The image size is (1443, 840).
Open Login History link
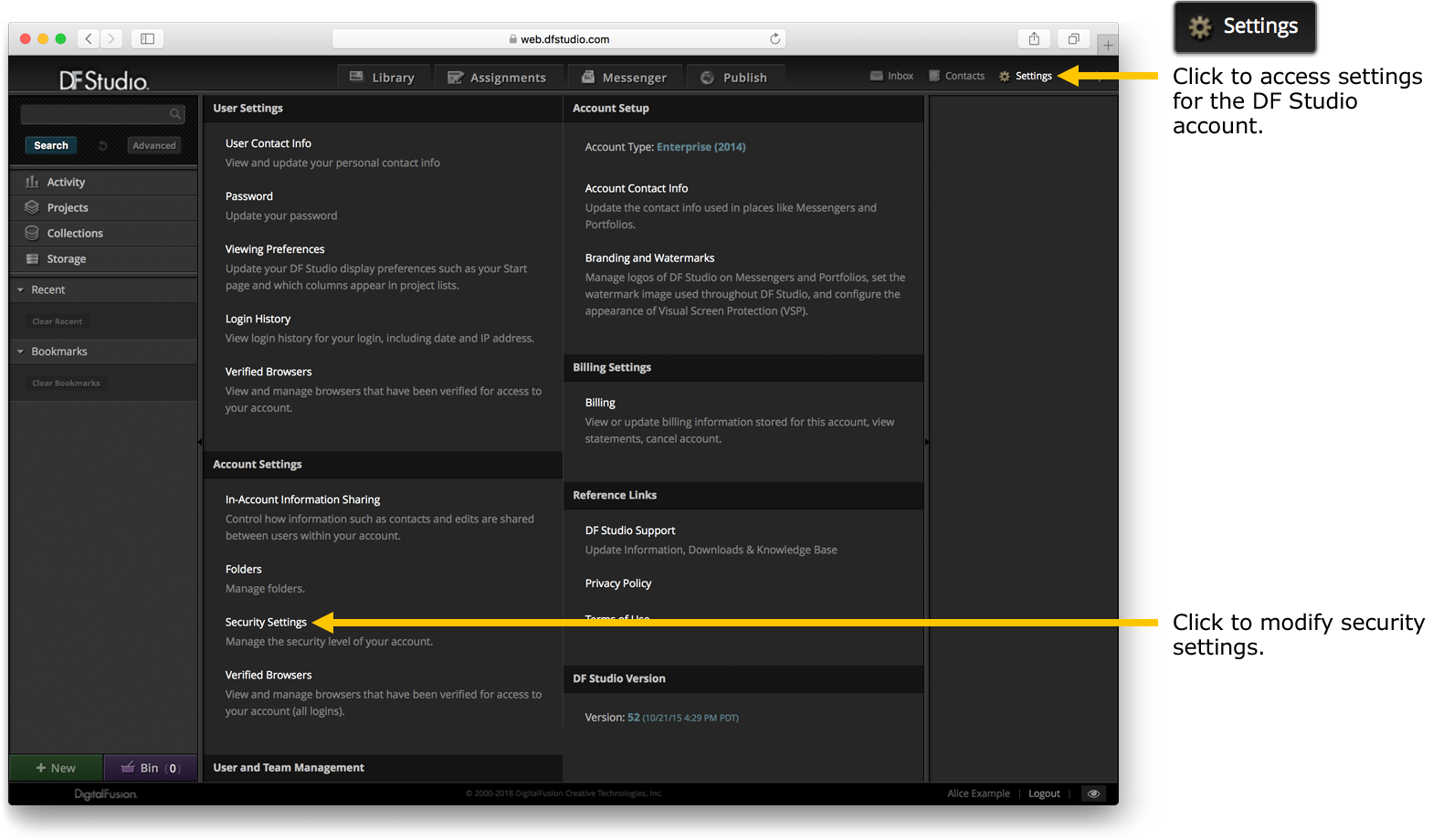[258, 319]
